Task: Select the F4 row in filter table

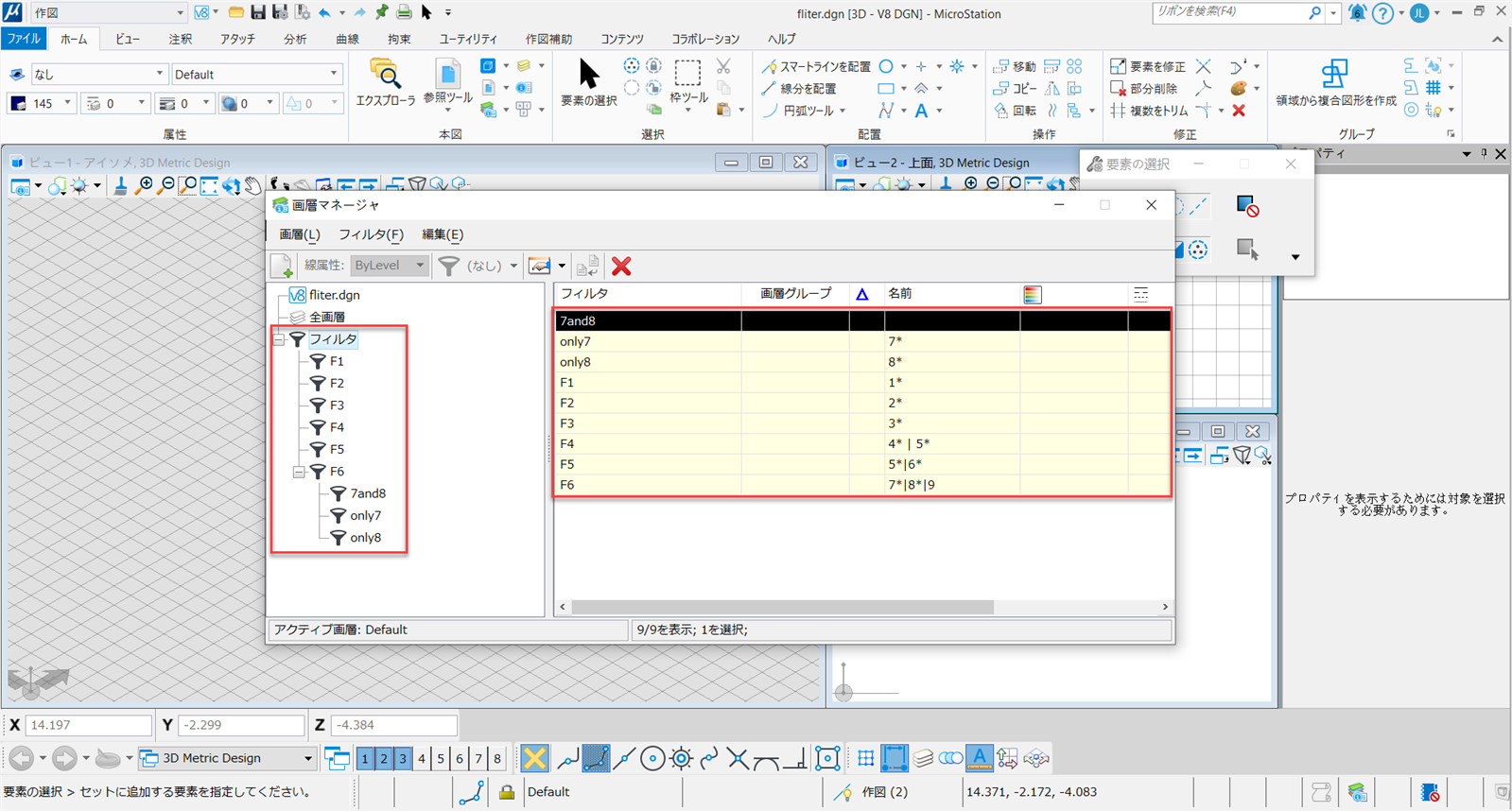Action: (862, 443)
